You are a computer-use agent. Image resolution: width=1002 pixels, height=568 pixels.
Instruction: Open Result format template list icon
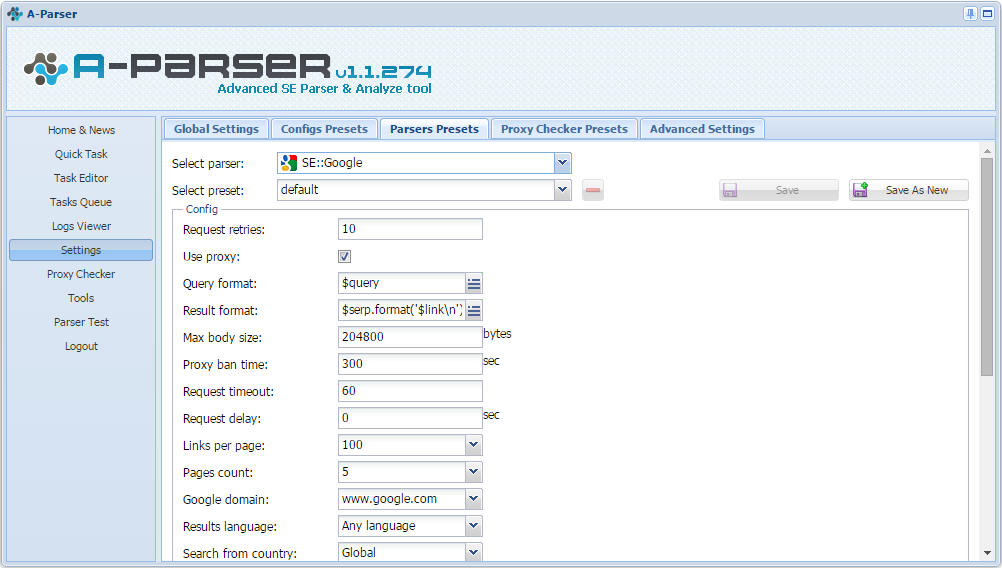click(x=474, y=311)
